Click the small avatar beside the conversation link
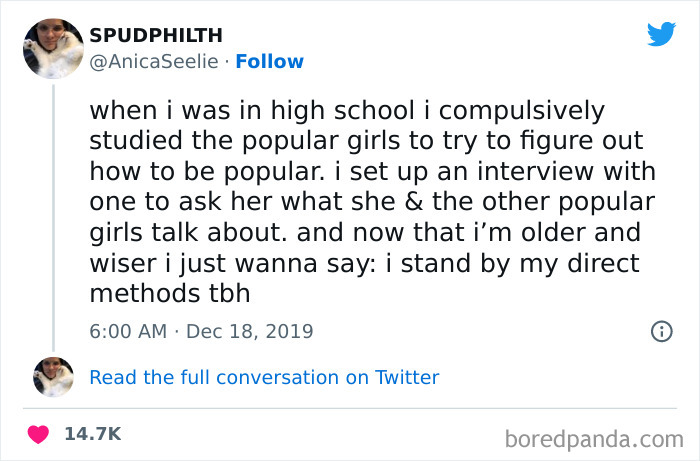This screenshot has height=461, width=700. 53,377
